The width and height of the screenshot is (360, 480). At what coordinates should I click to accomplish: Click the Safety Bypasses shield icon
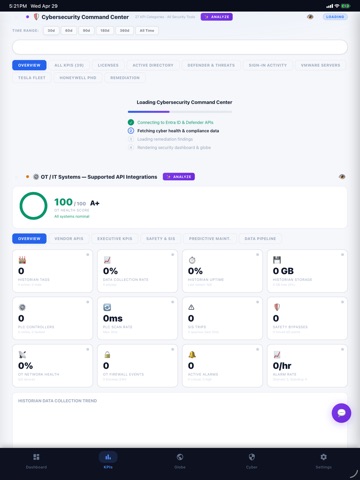[x=277, y=307]
